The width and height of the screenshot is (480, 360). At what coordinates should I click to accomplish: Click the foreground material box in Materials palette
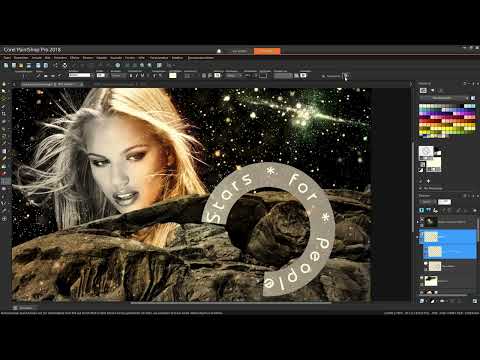[x=426, y=152]
